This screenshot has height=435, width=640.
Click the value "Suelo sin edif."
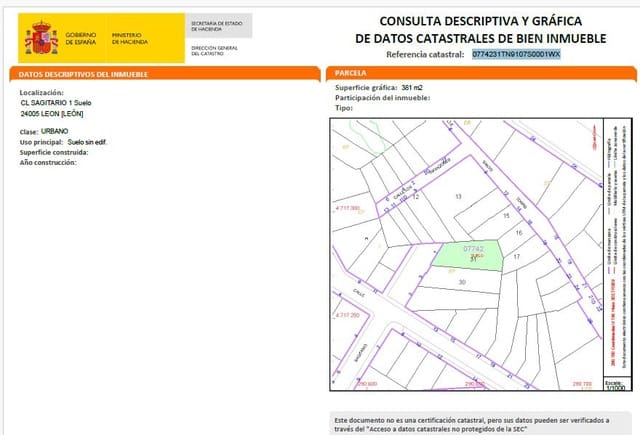point(87,142)
